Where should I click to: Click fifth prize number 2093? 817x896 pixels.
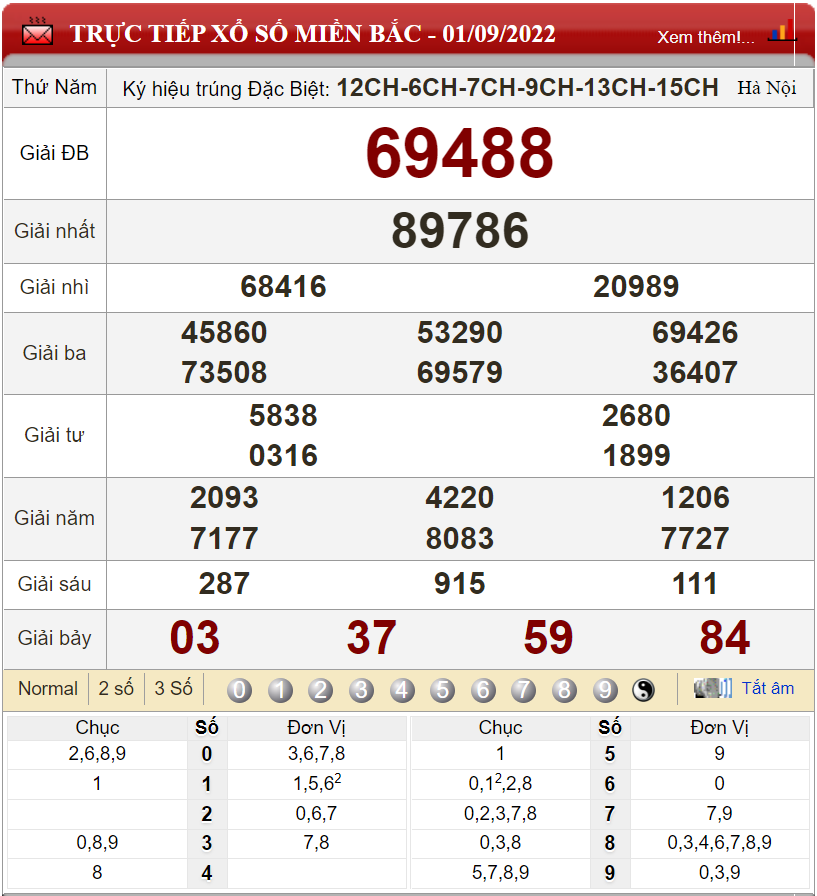[x=224, y=498]
